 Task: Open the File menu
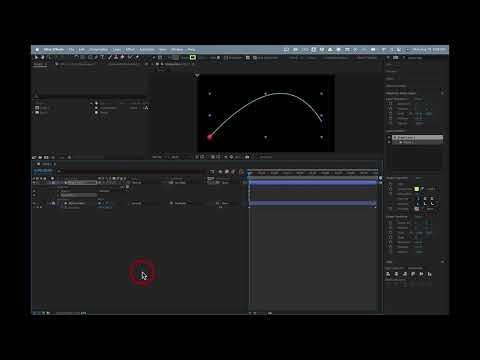pos(71,49)
